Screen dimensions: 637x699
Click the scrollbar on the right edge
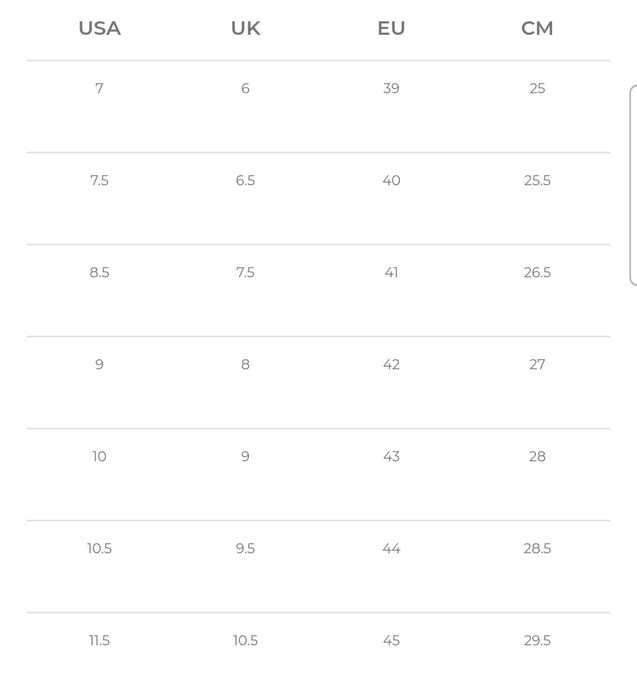[x=632, y=186]
